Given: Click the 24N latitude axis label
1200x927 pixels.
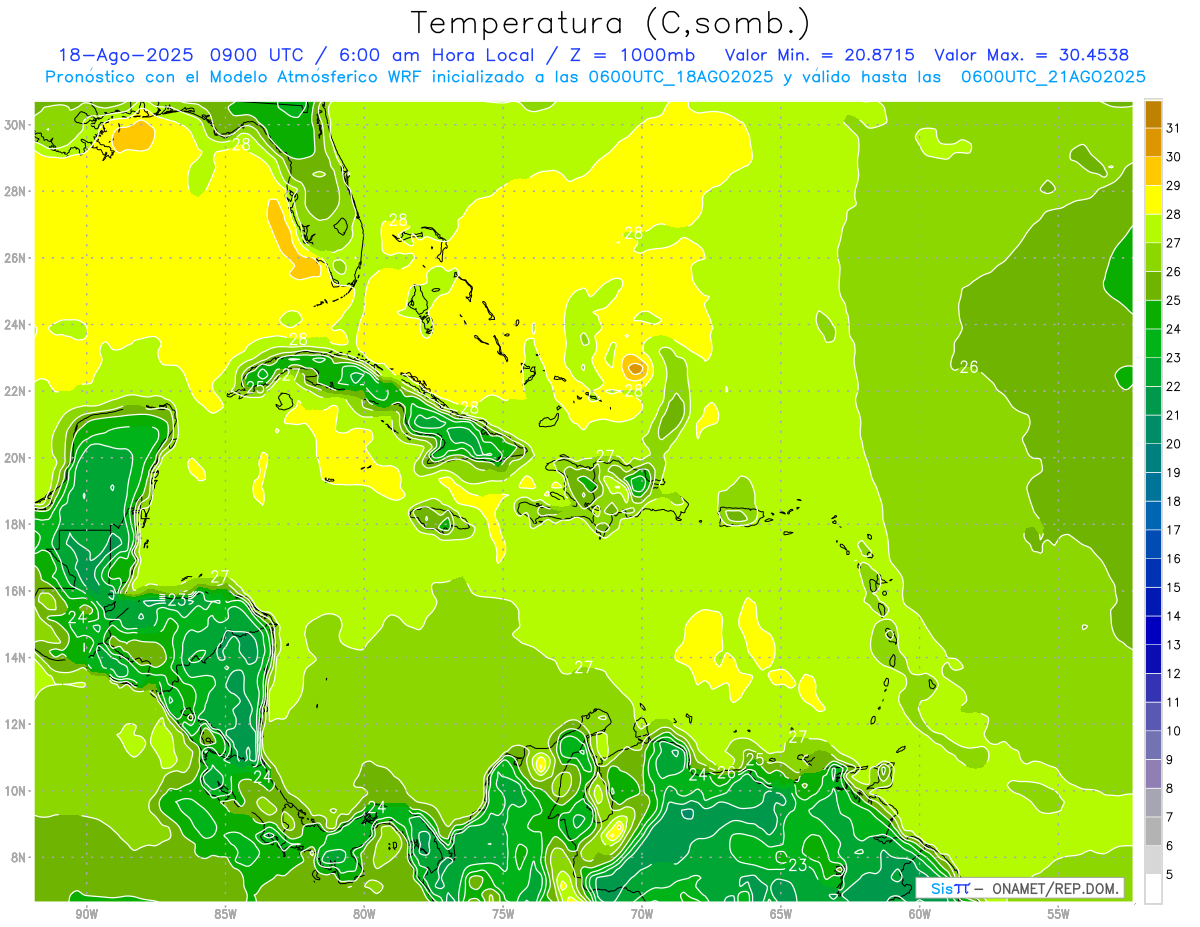Looking at the screenshot, I should tap(14, 325).
